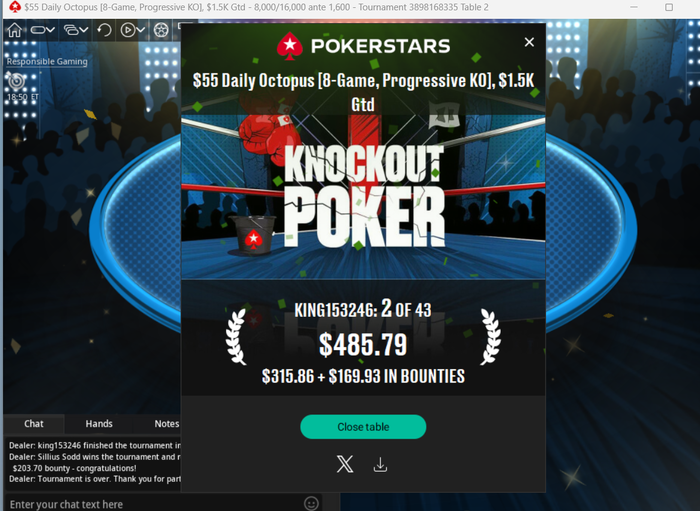Click the Knockout Poker banner image
Viewport: 700px width, 511px height.
tap(363, 196)
